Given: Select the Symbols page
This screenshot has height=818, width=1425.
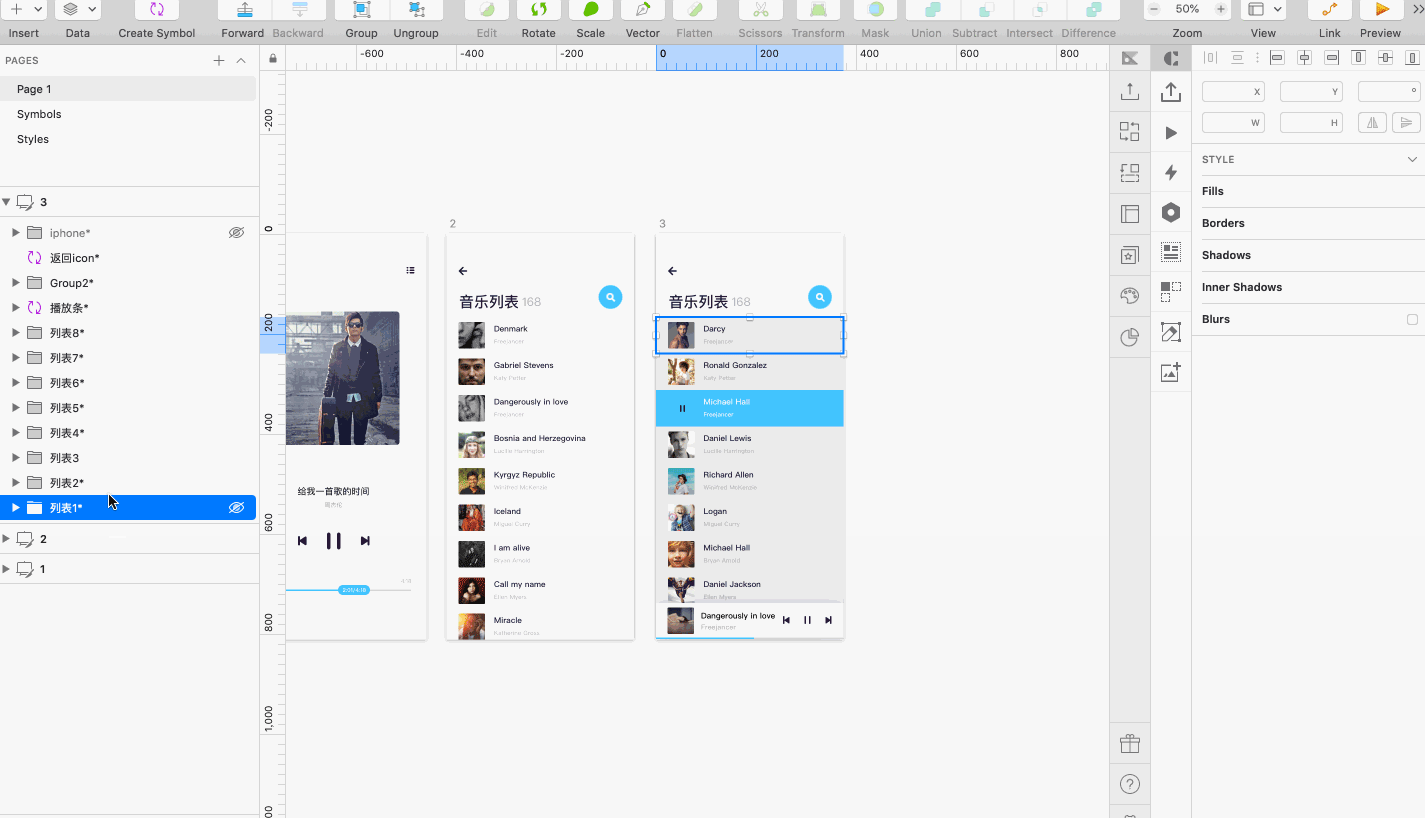Looking at the screenshot, I should click(39, 114).
